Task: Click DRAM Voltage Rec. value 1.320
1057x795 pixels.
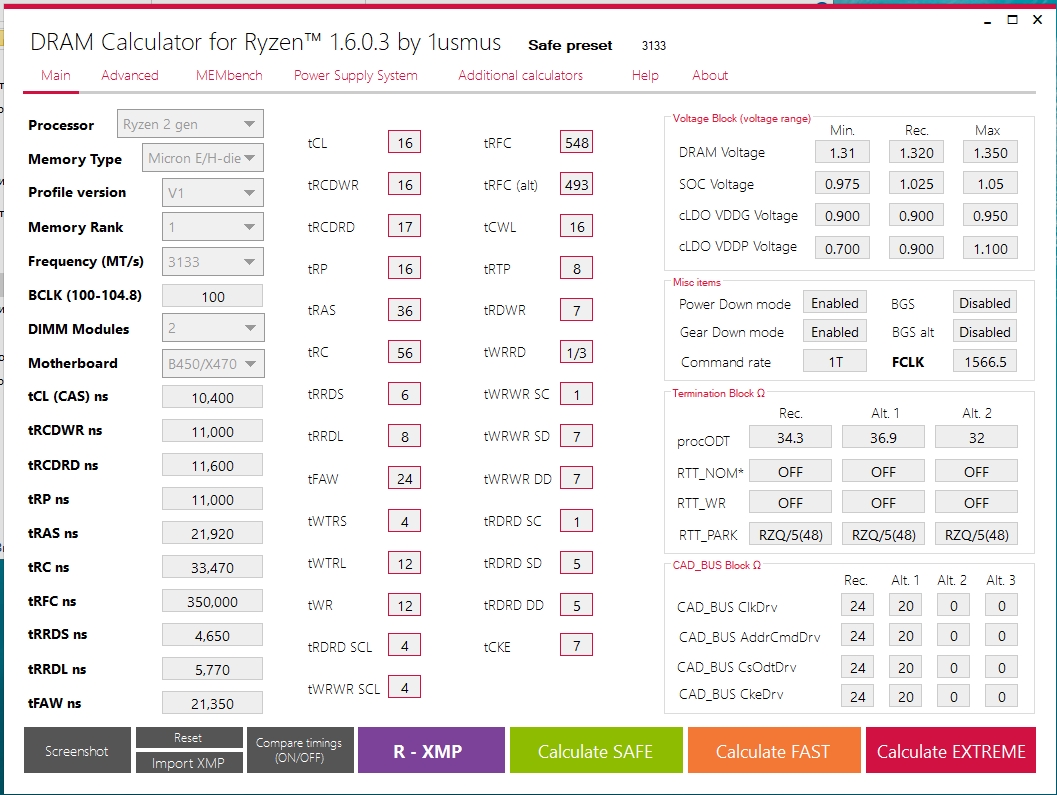Action: (x=916, y=152)
